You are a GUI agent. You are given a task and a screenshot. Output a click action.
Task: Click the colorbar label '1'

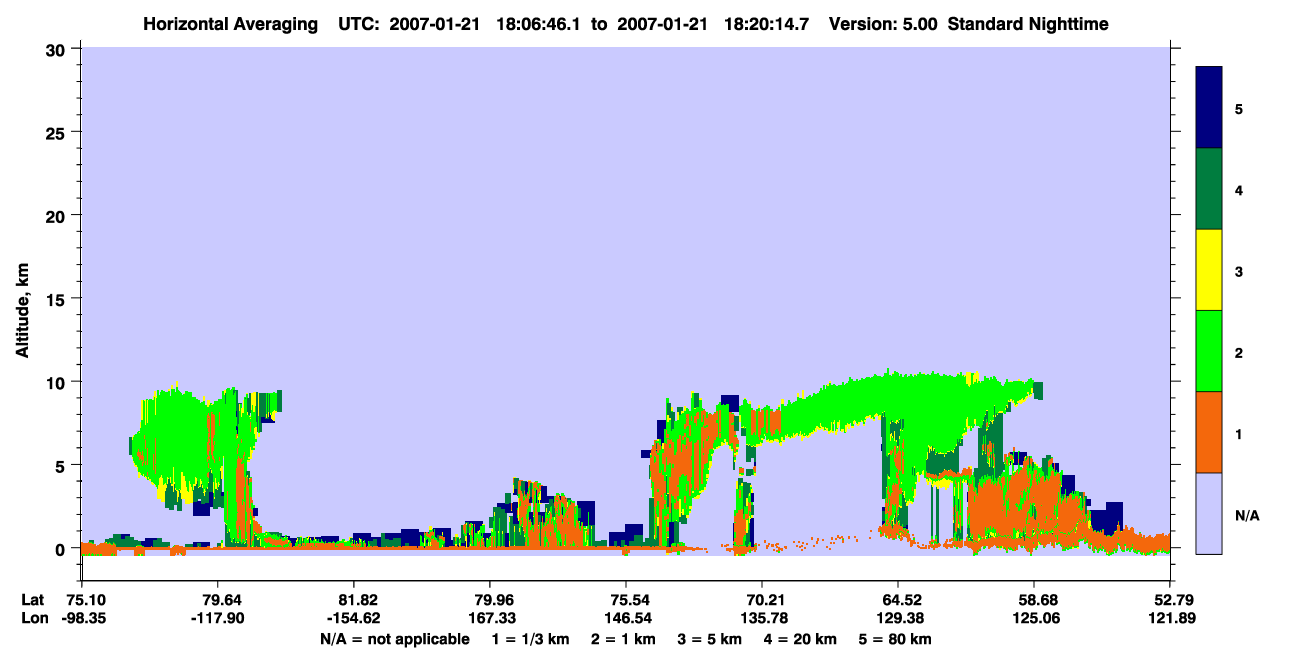(1239, 433)
